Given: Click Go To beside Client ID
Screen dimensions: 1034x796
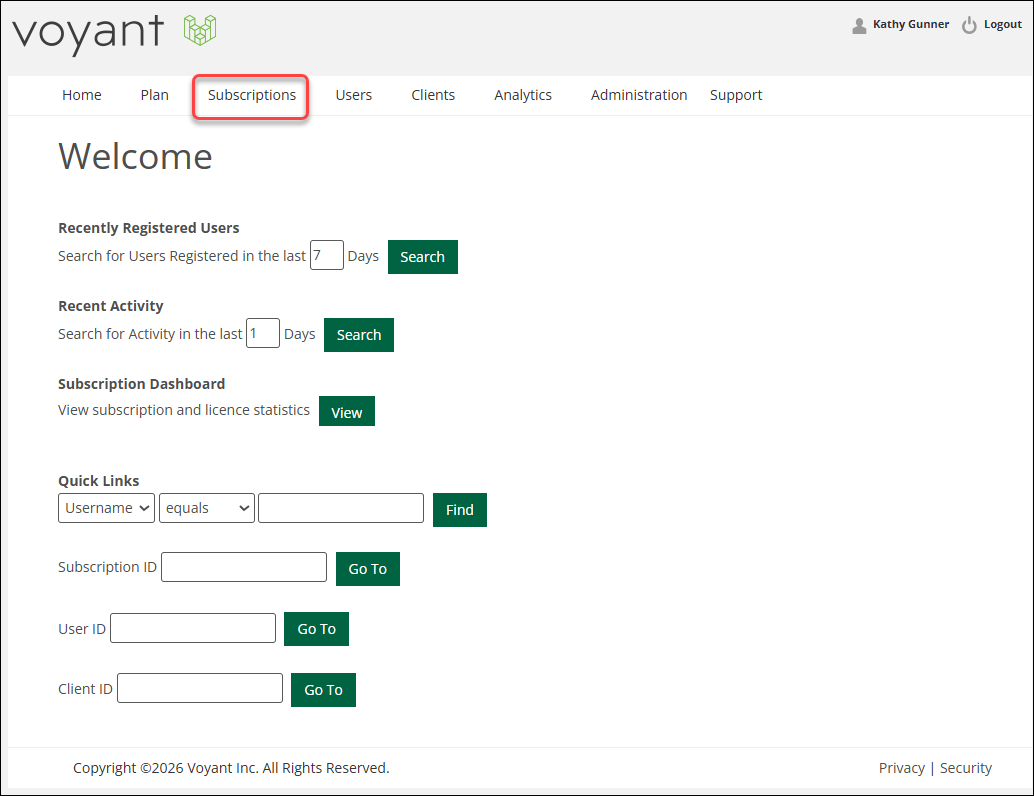Looking at the screenshot, I should [x=323, y=690].
